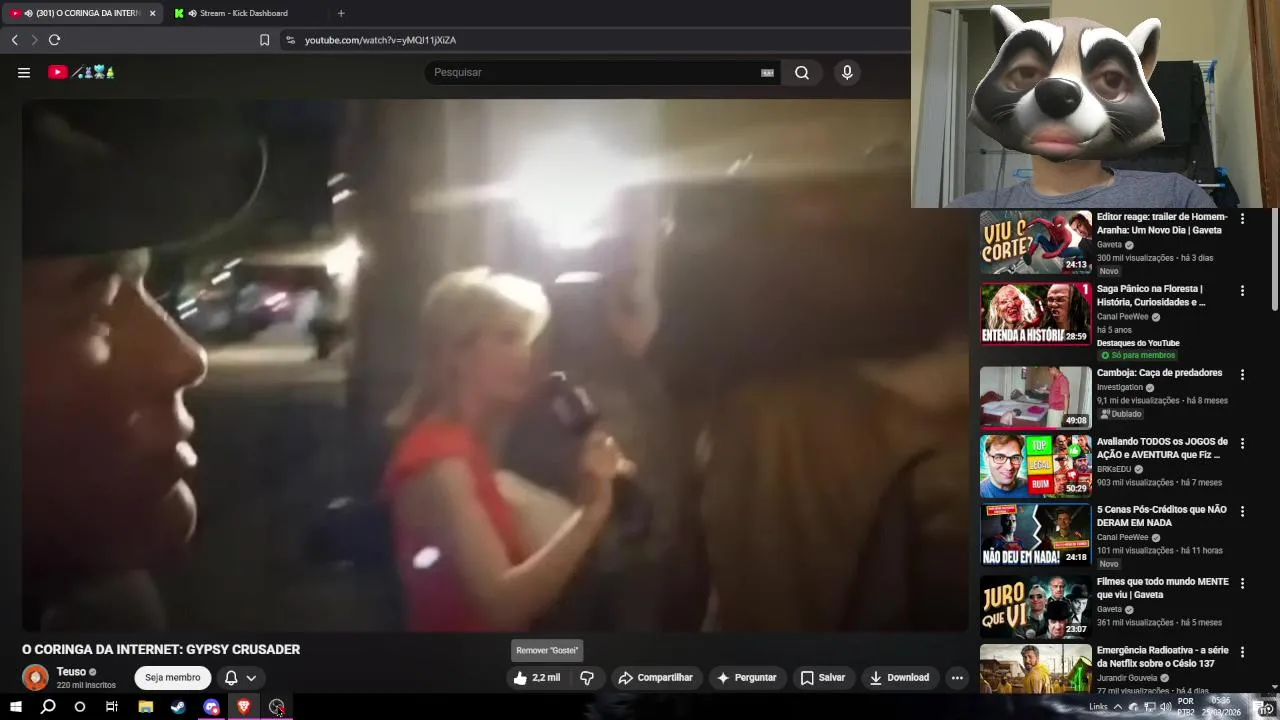
Task: Save the video with Salvar
Action: coord(822,678)
